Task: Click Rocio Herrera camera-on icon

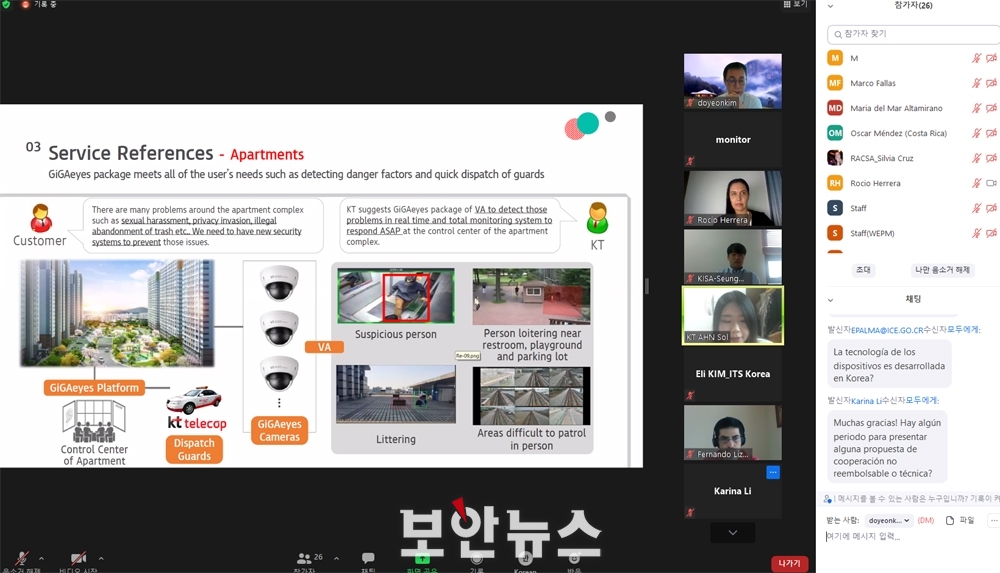Action: [x=991, y=183]
